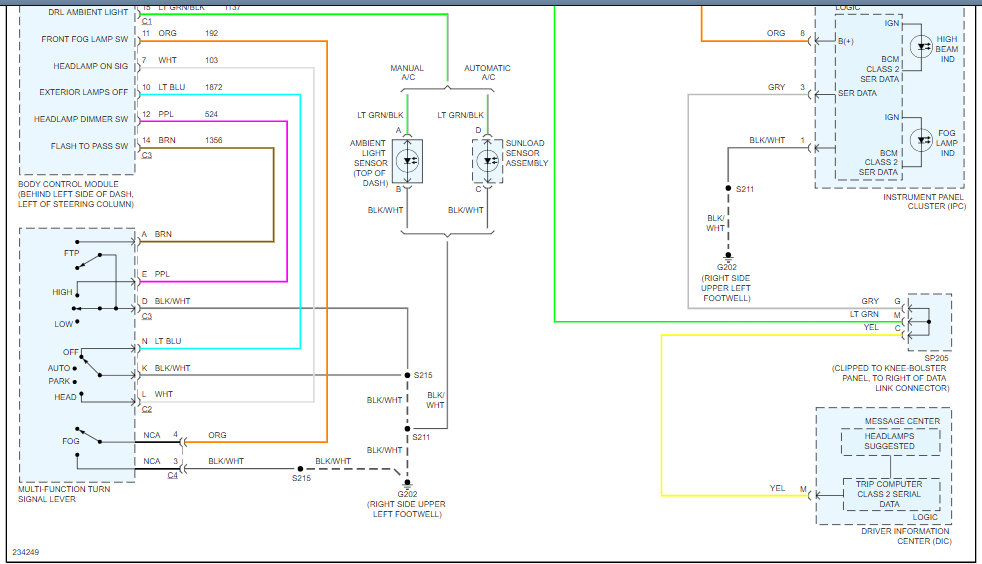
Task: Click the BRN label at terminal A
Action: coord(163,234)
